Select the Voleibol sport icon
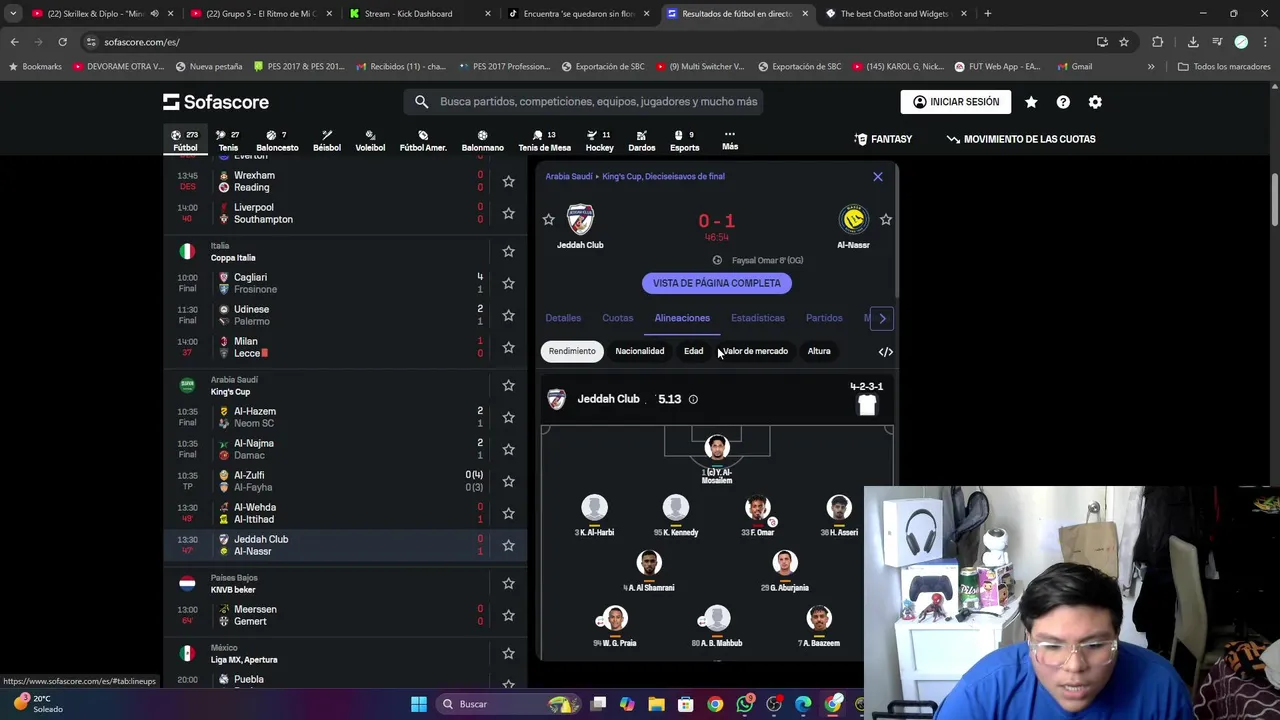This screenshot has width=1280, height=720. click(370, 140)
